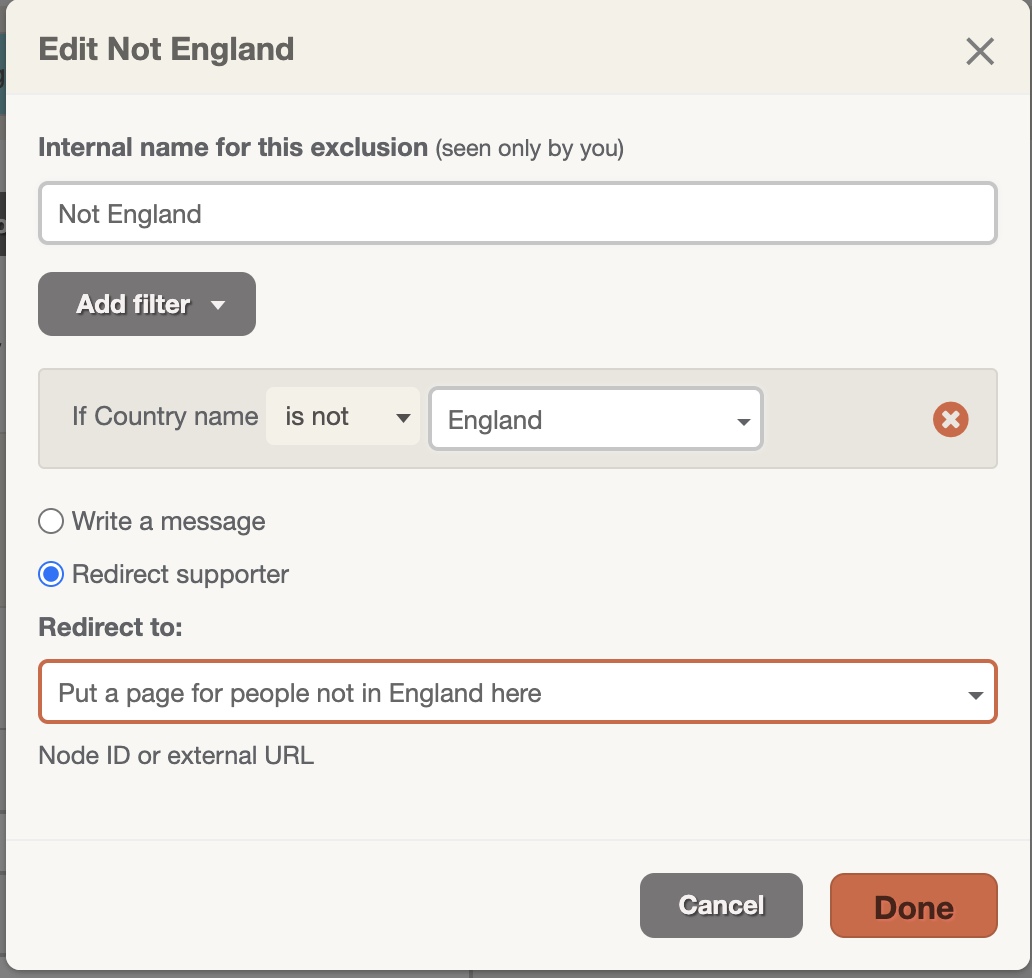Open the 'is not' operator dropdown
The image size is (1032, 978).
pos(343,417)
